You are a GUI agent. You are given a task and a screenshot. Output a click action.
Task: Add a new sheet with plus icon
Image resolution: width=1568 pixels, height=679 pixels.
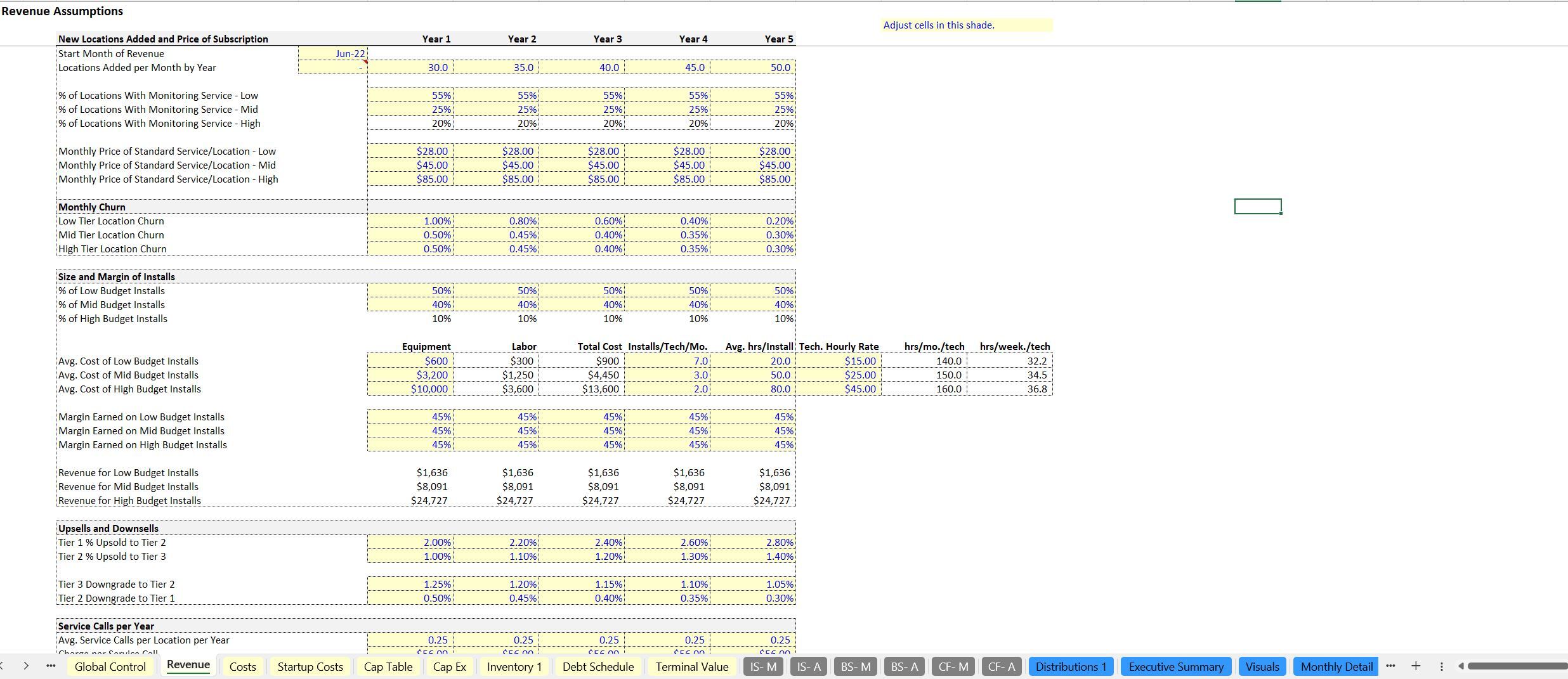[1416, 666]
